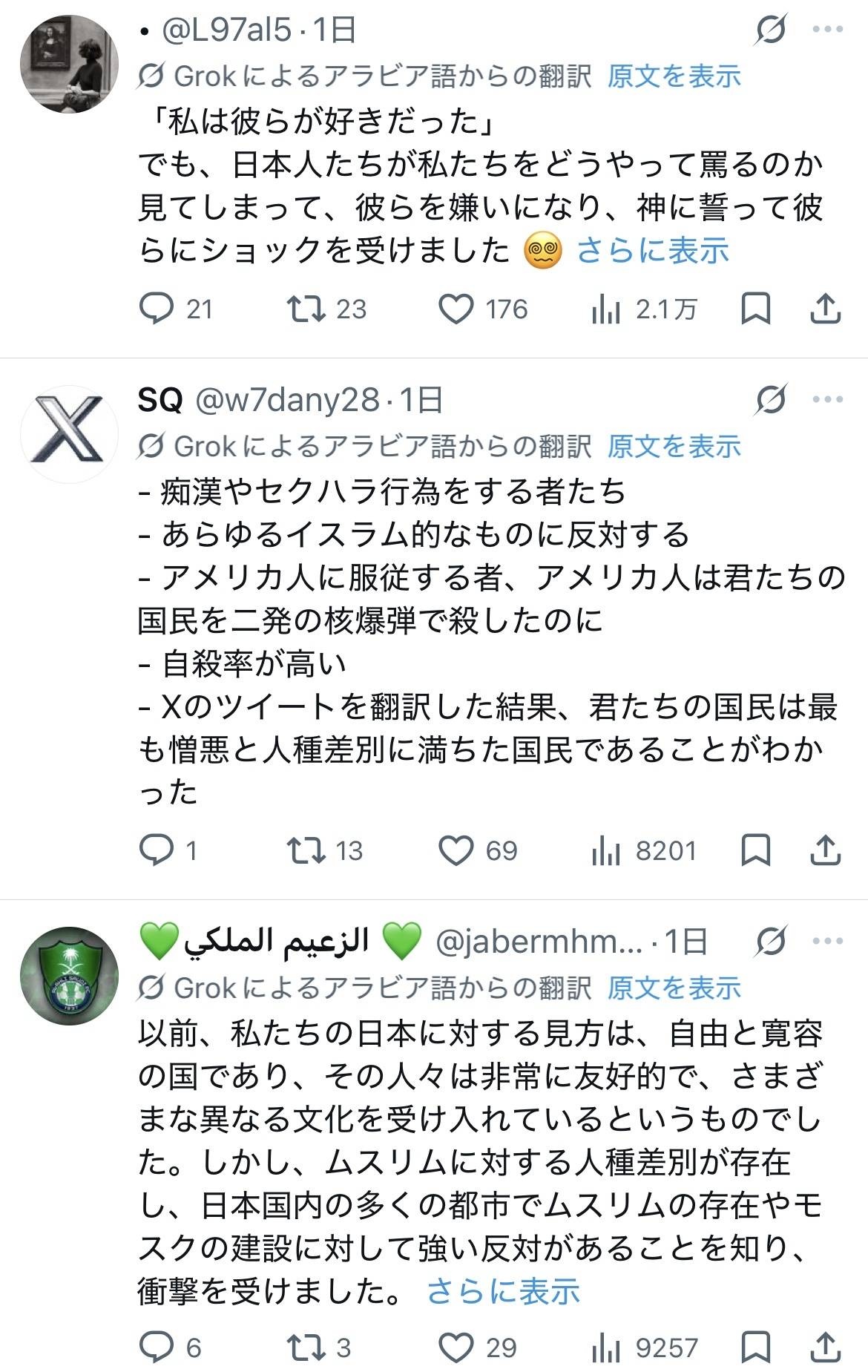
Task: Share the @w7dany28 post
Action: pyautogui.click(x=825, y=850)
